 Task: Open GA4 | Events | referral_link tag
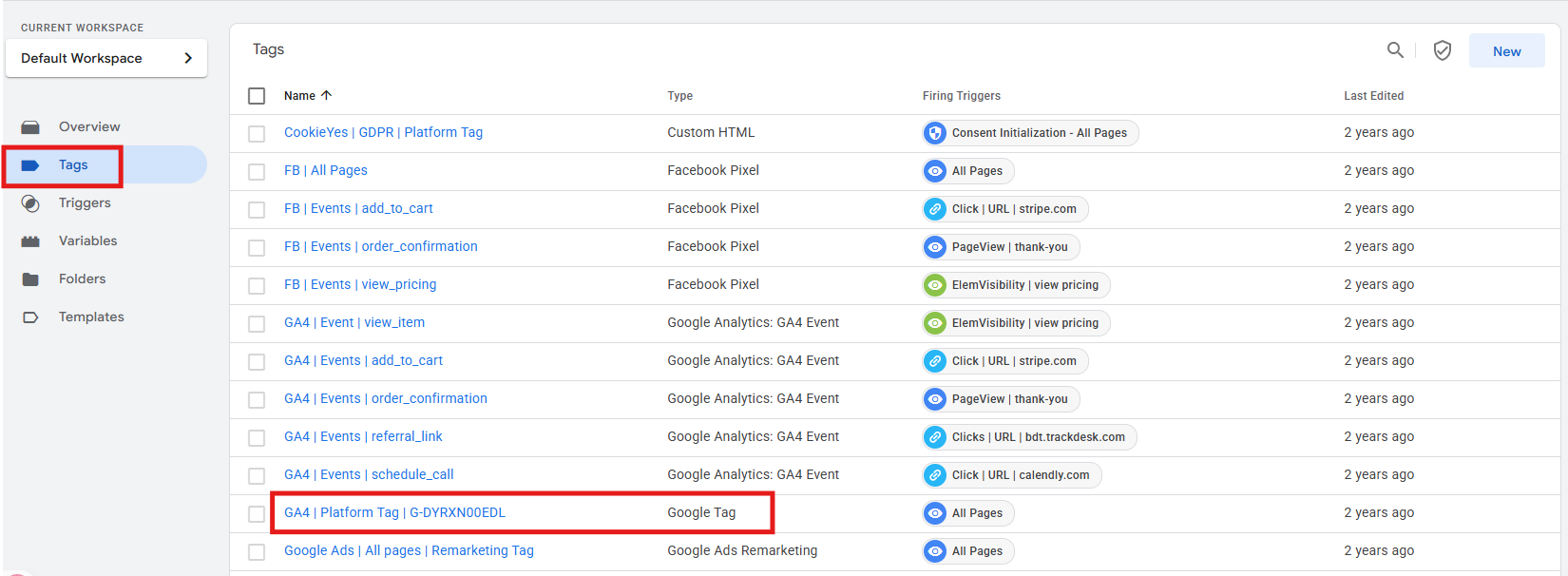click(363, 436)
